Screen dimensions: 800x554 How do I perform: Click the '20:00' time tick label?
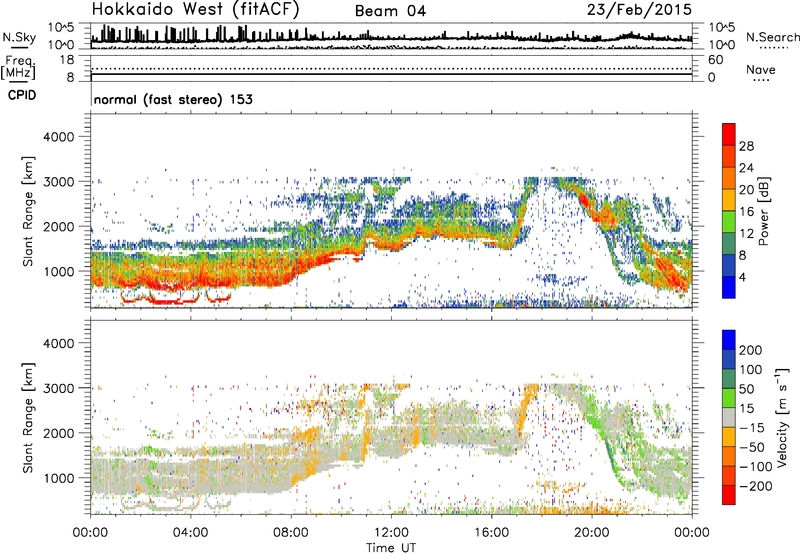591,533
